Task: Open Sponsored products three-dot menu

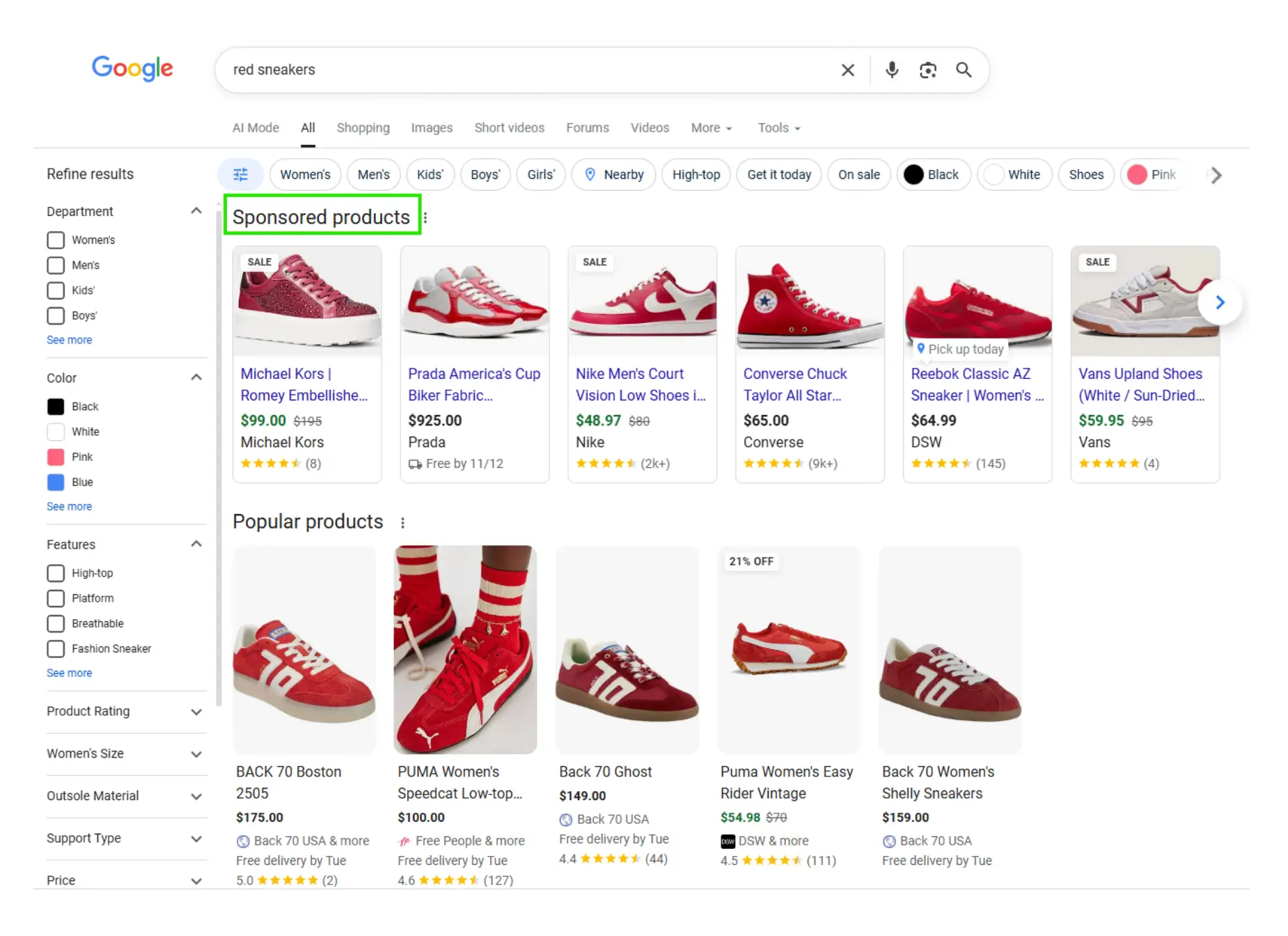Action: coord(425,218)
